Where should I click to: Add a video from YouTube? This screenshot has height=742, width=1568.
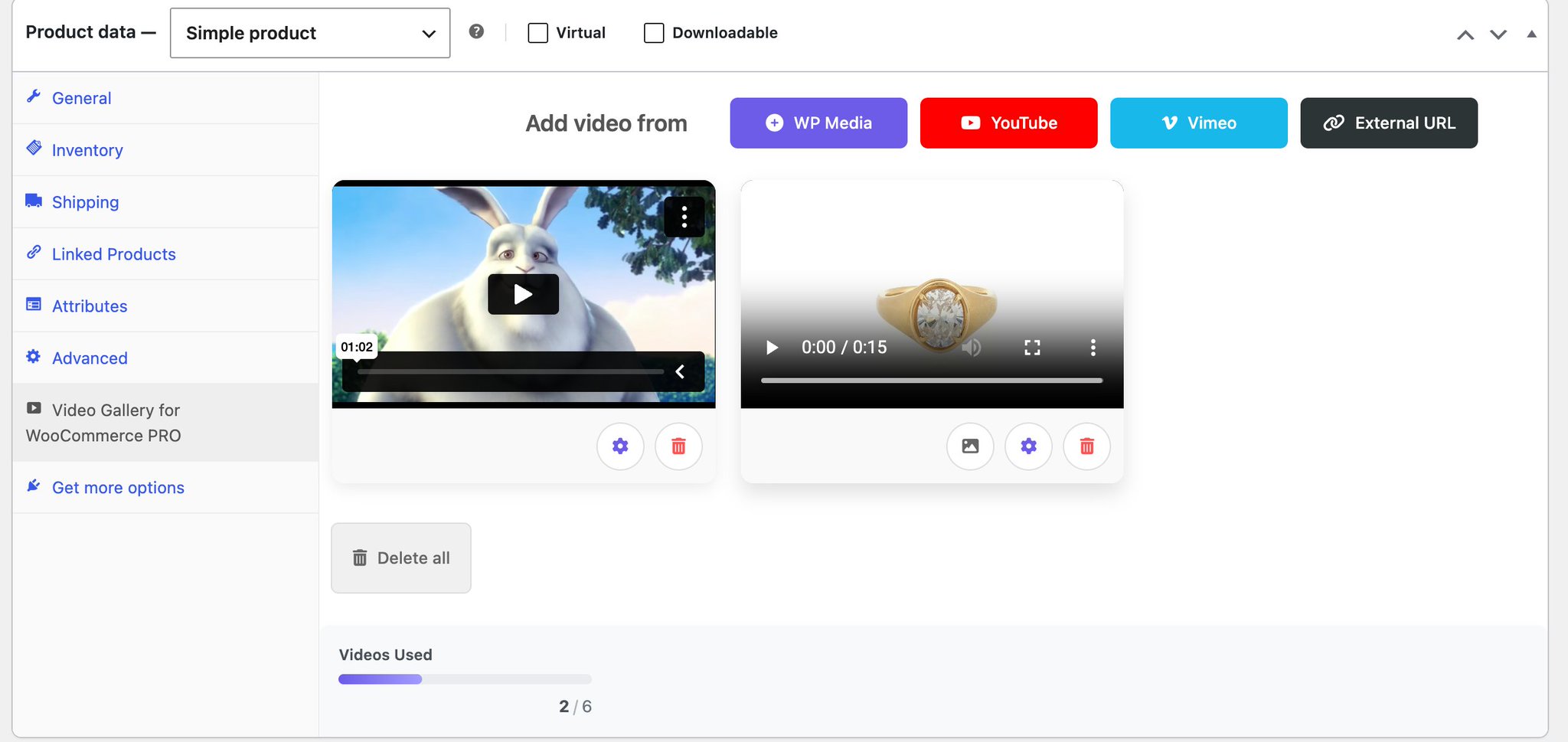point(1008,123)
